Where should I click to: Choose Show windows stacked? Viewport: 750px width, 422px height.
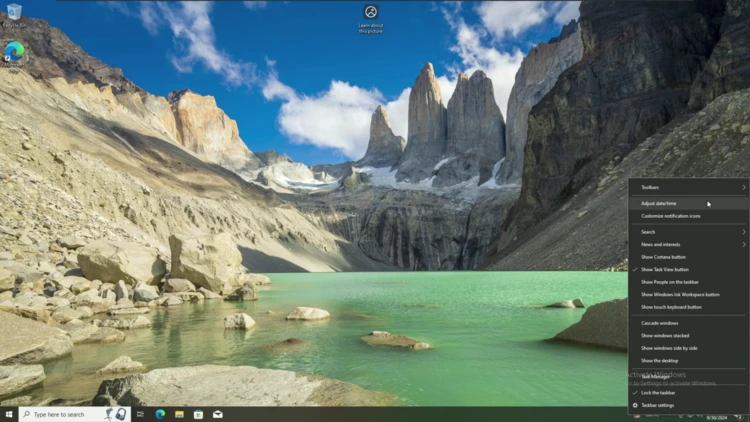pos(688,335)
